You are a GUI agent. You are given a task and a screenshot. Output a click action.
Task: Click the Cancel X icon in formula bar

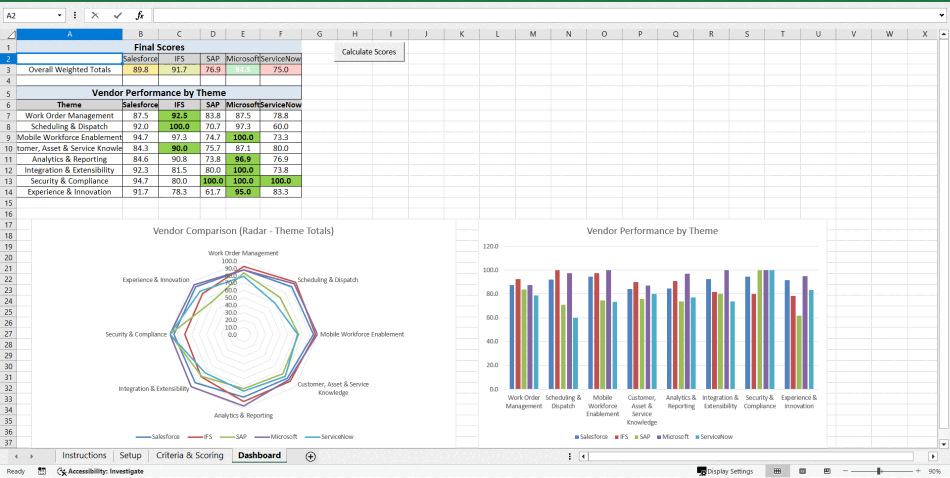click(x=95, y=15)
